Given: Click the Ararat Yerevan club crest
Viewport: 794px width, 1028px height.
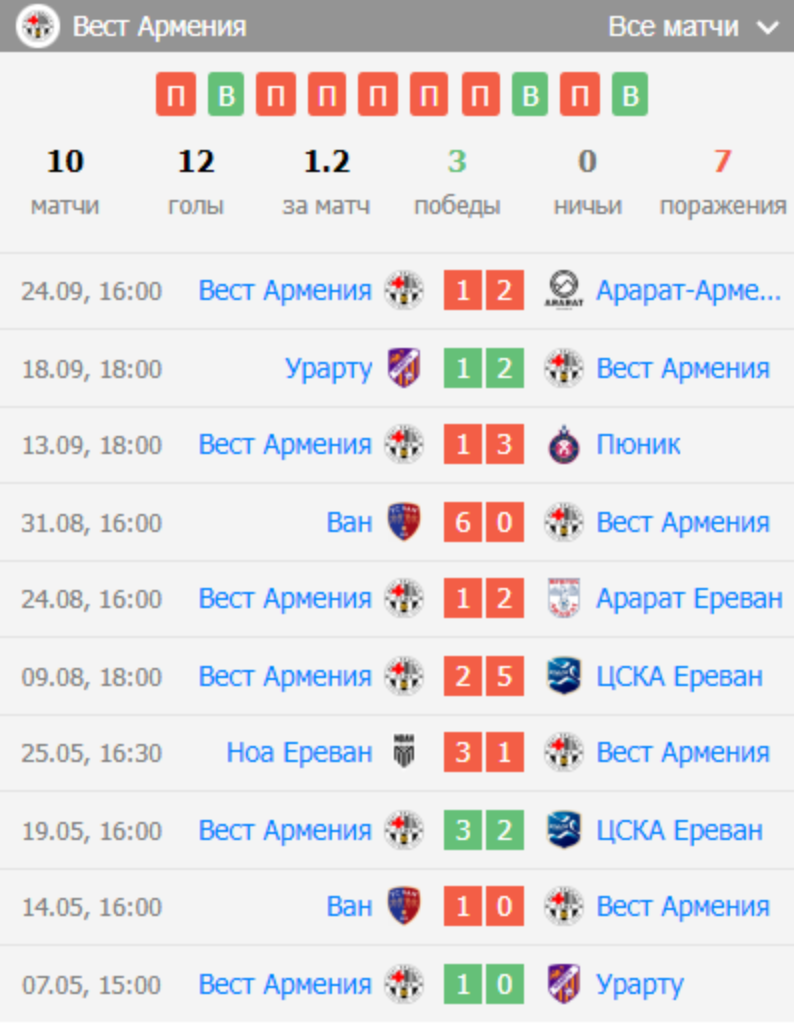Looking at the screenshot, I should tap(565, 599).
